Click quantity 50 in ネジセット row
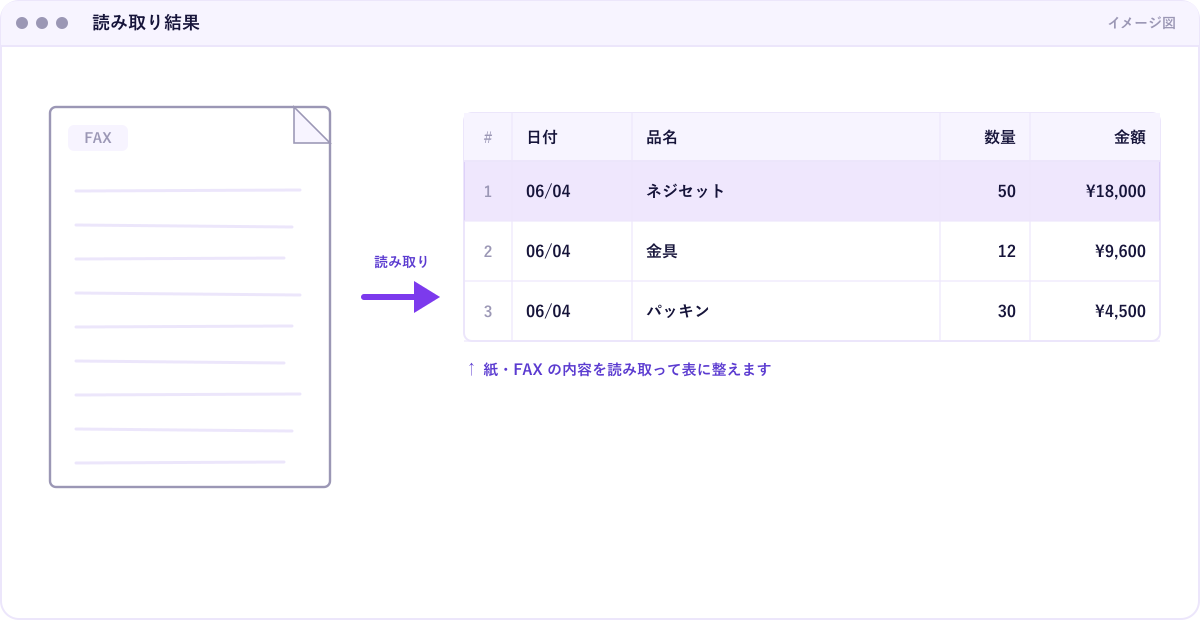1200x620 pixels. [985, 191]
